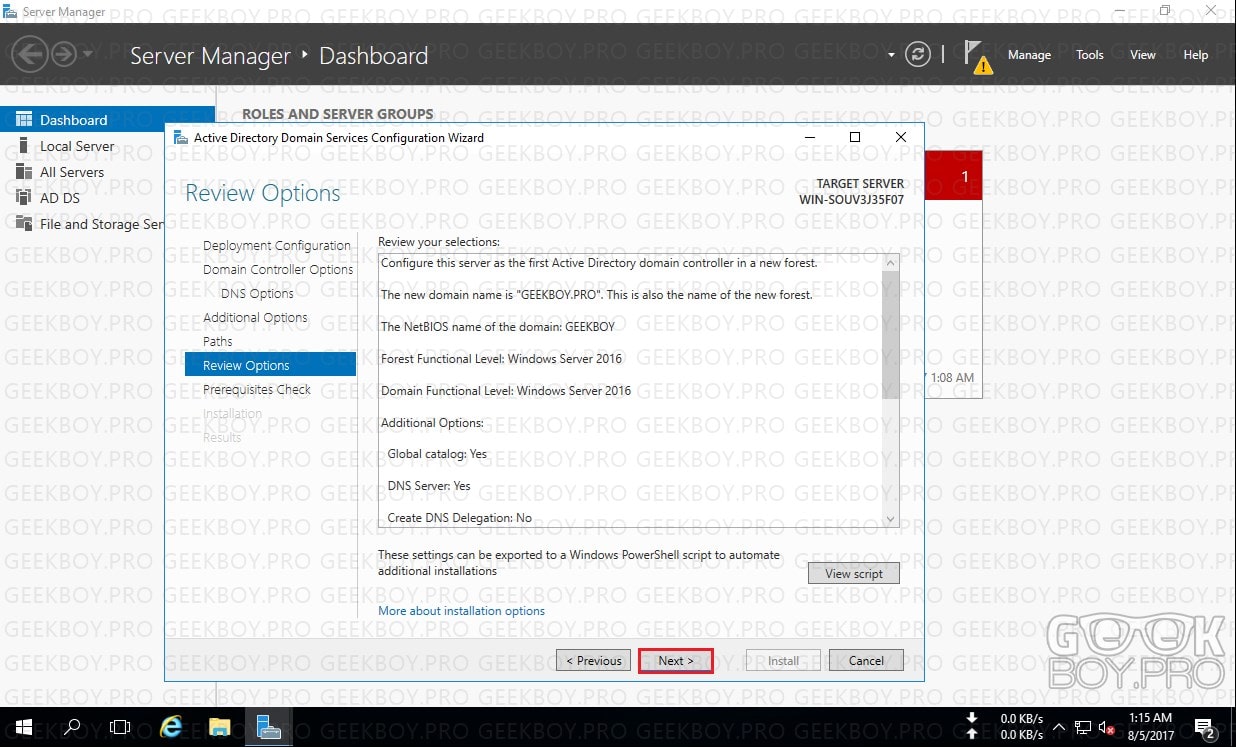1236x747 pixels.
Task: Show hidden system tray icons
Action: (1059, 727)
